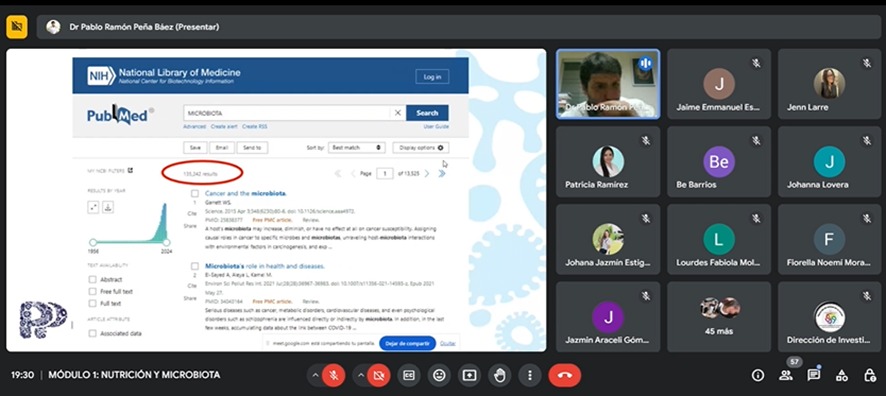
Task: Open the My NCBI Filters external link icon
Action: click(x=130, y=170)
